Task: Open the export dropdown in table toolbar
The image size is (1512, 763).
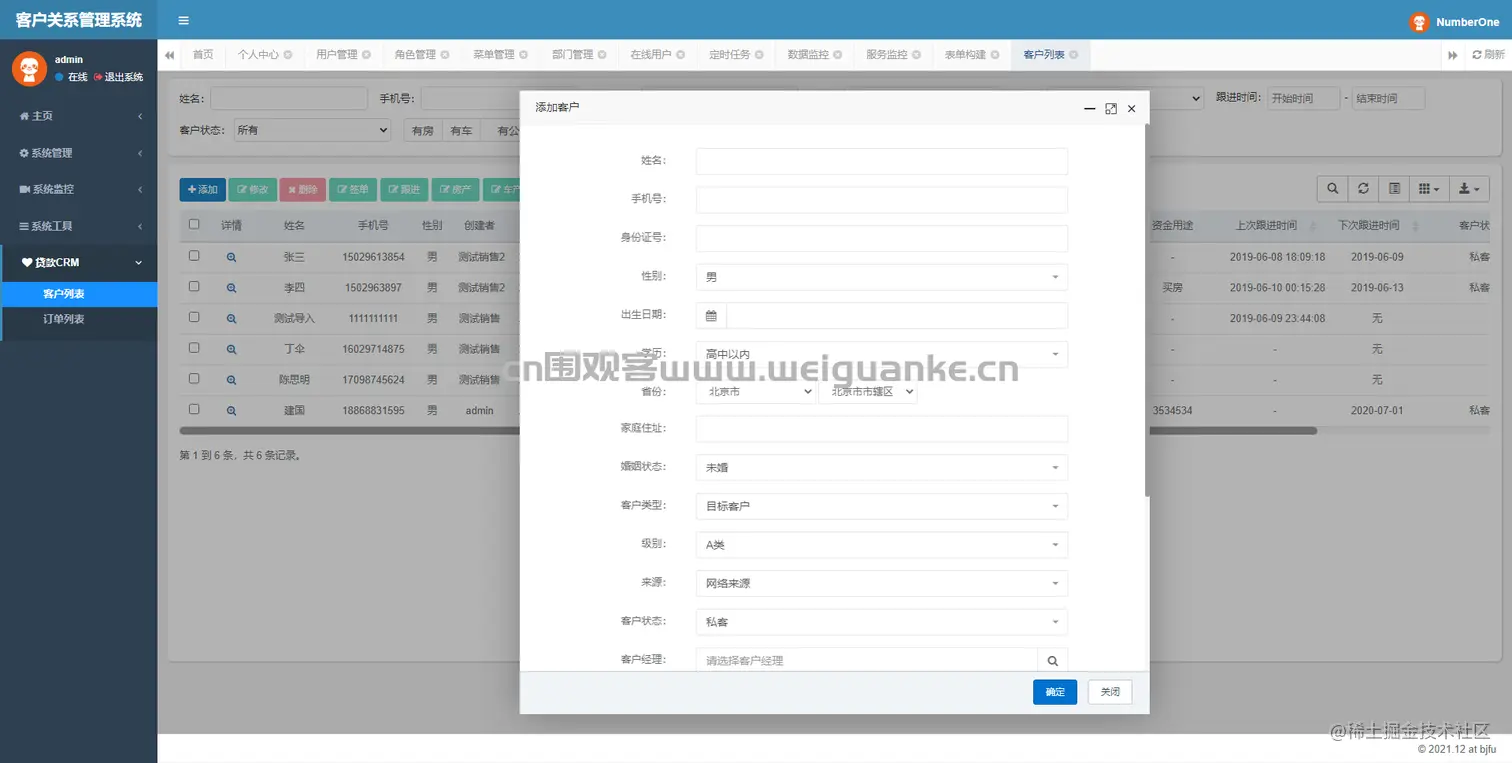Action: click(x=1470, y=188)
